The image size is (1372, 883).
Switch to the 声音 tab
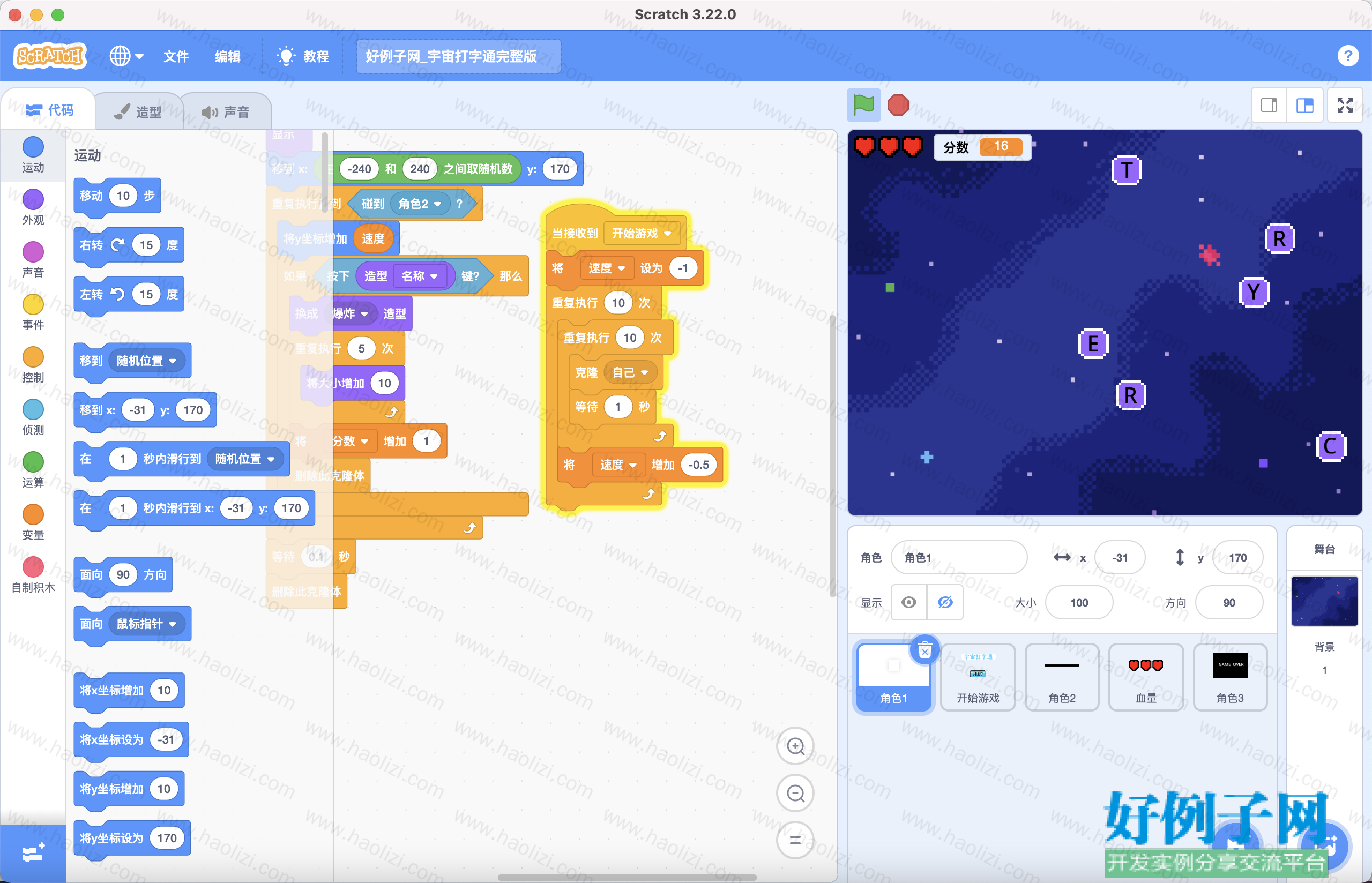point(225,112)
